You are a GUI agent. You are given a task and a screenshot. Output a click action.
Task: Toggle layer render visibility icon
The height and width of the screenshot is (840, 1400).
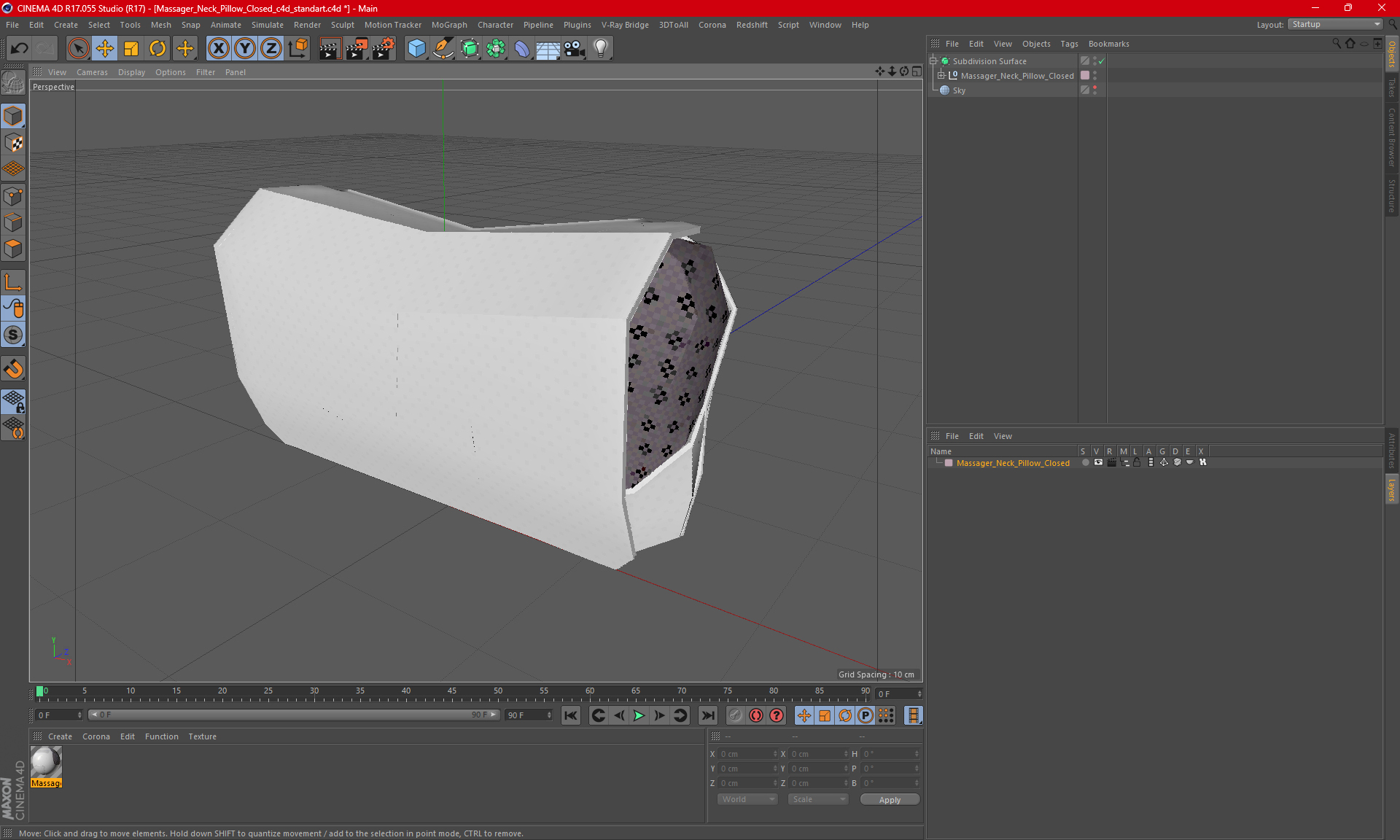pos(1111,462)
